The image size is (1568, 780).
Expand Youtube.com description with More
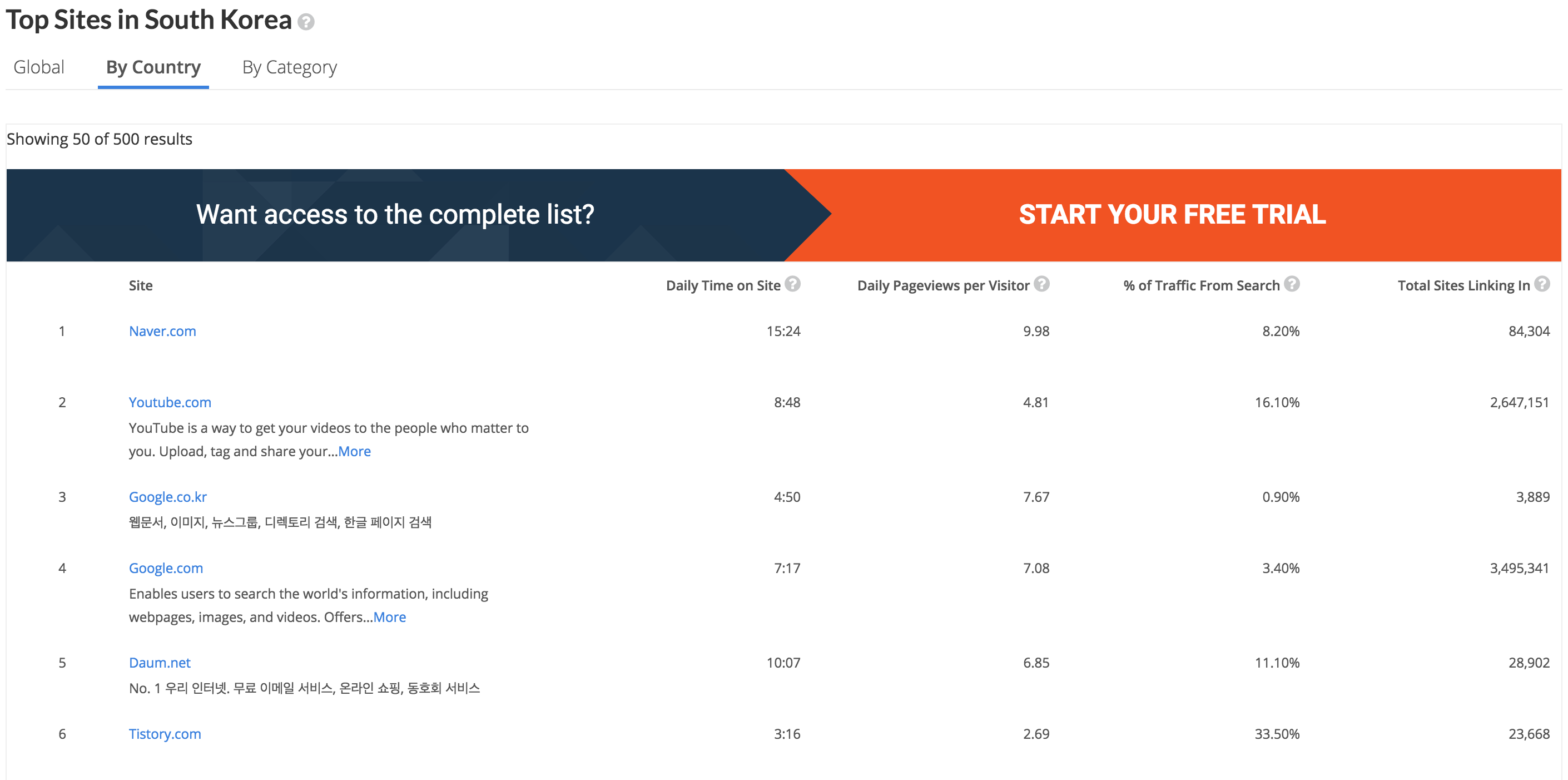pos(354,451)
